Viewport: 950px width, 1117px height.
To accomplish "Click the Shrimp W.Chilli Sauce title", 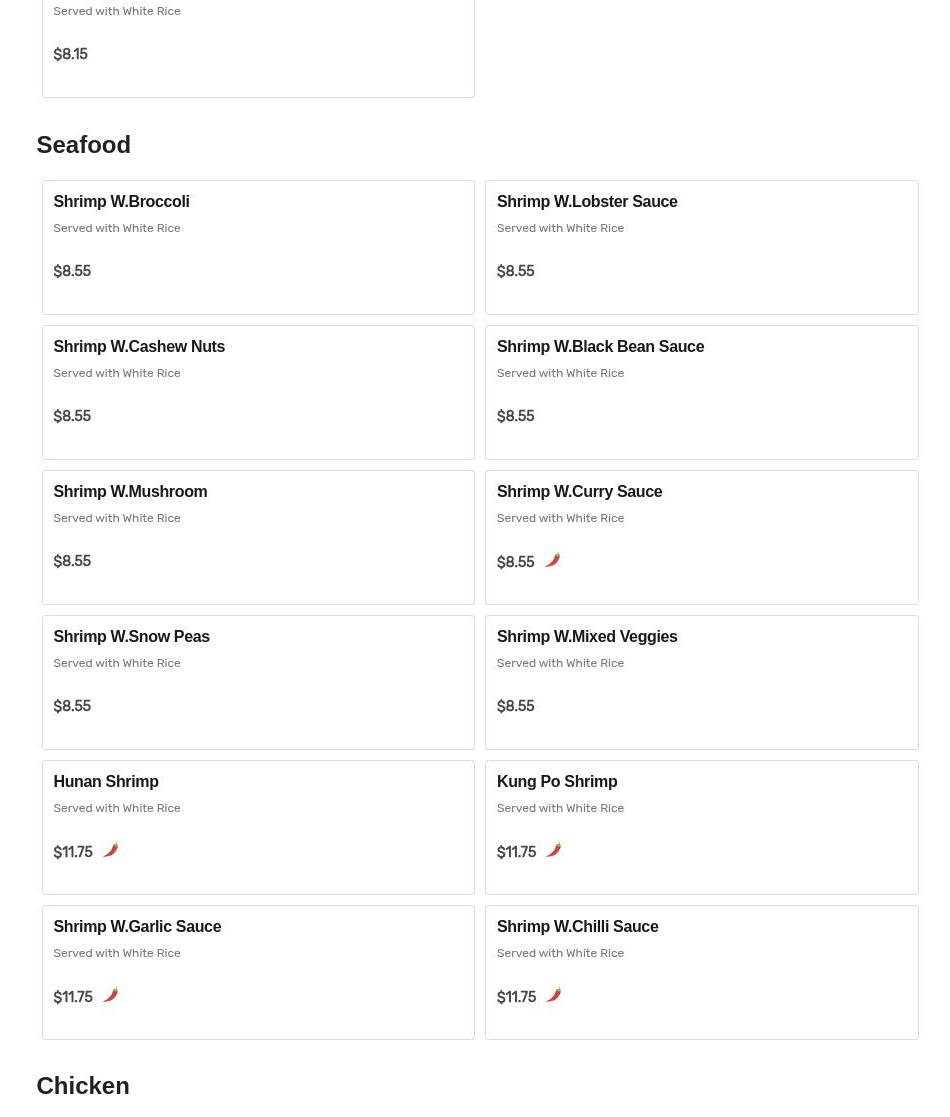I will click(x=578, y=926).
